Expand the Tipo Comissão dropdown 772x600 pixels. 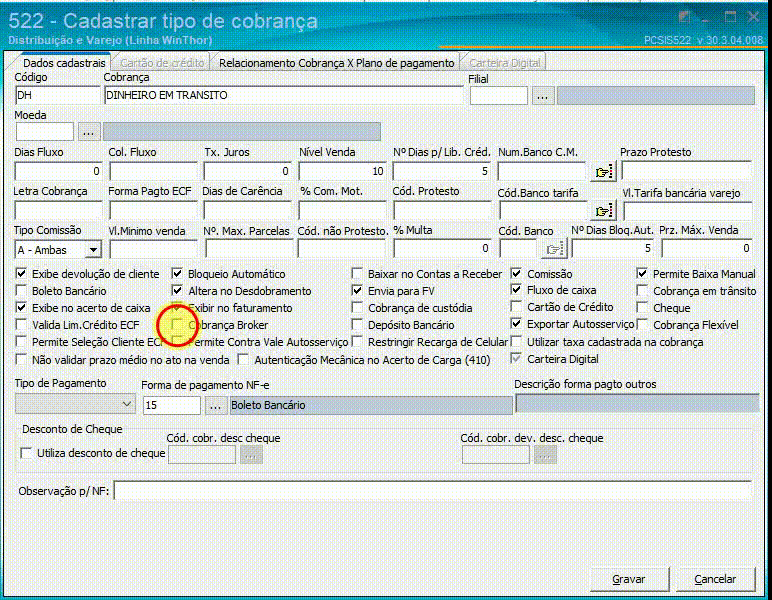pos(93,250)
